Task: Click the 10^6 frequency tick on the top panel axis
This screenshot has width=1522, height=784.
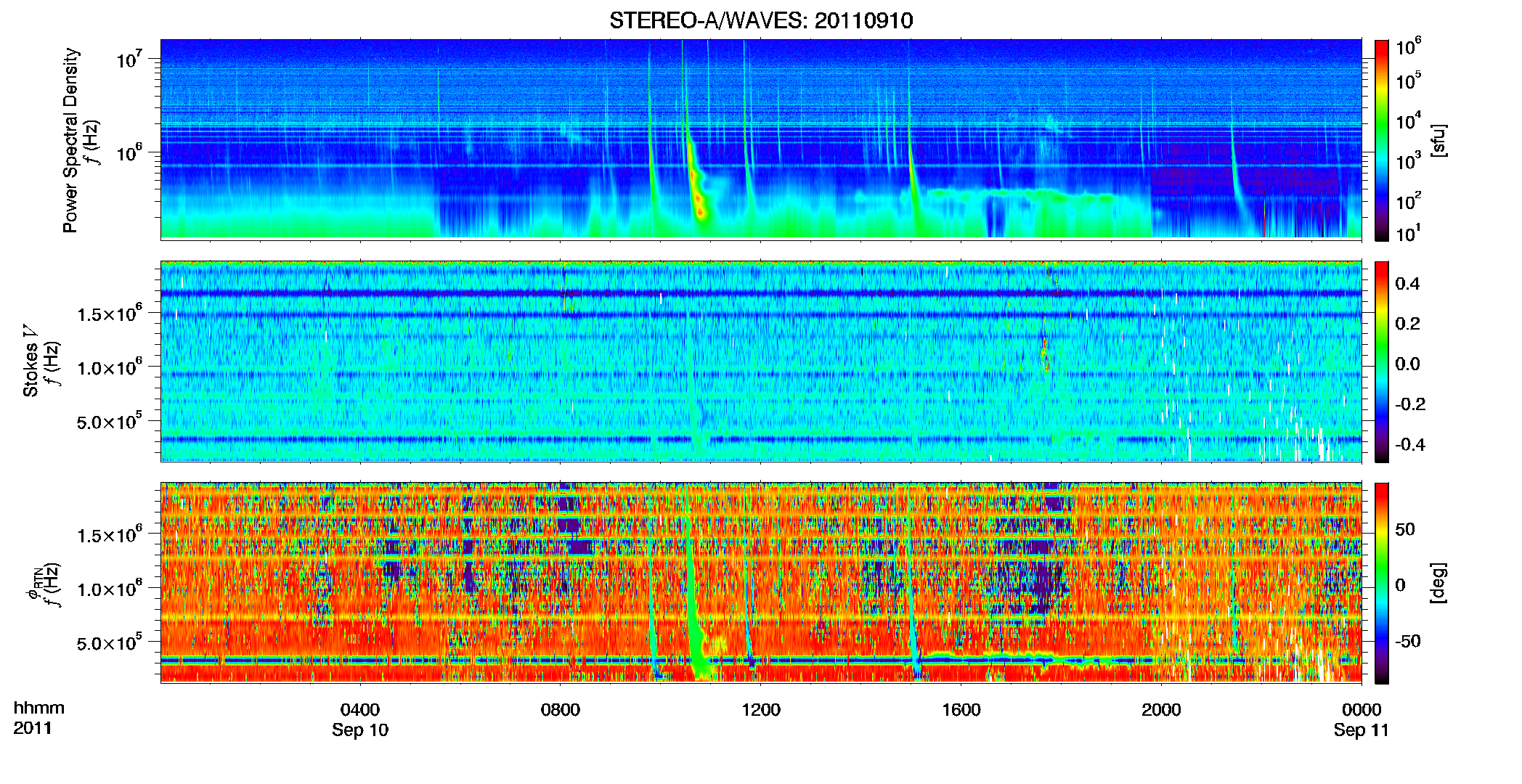Action: pos(128,153)
